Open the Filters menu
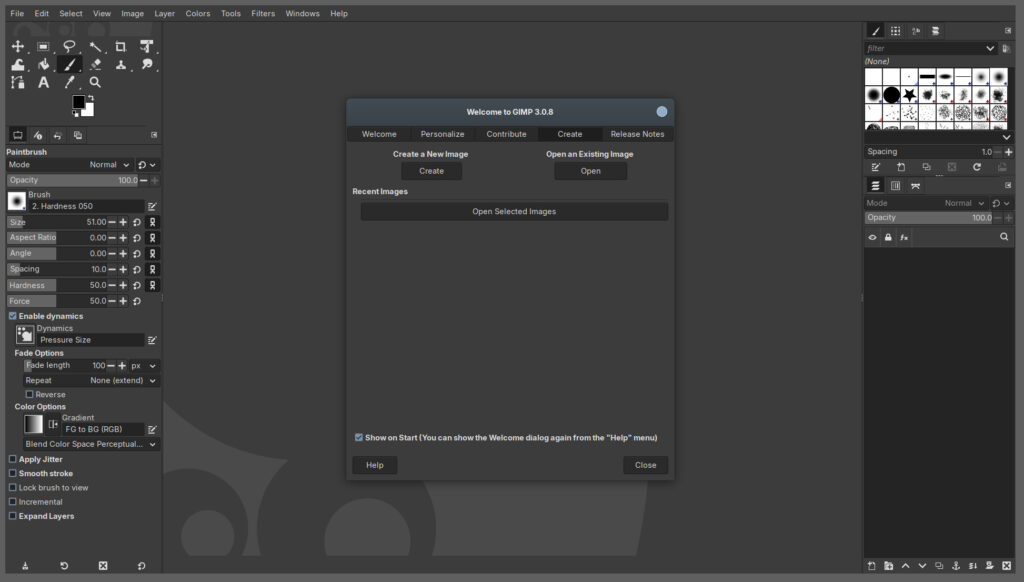This screenshot has height=582, width=1024. (263, 14)
